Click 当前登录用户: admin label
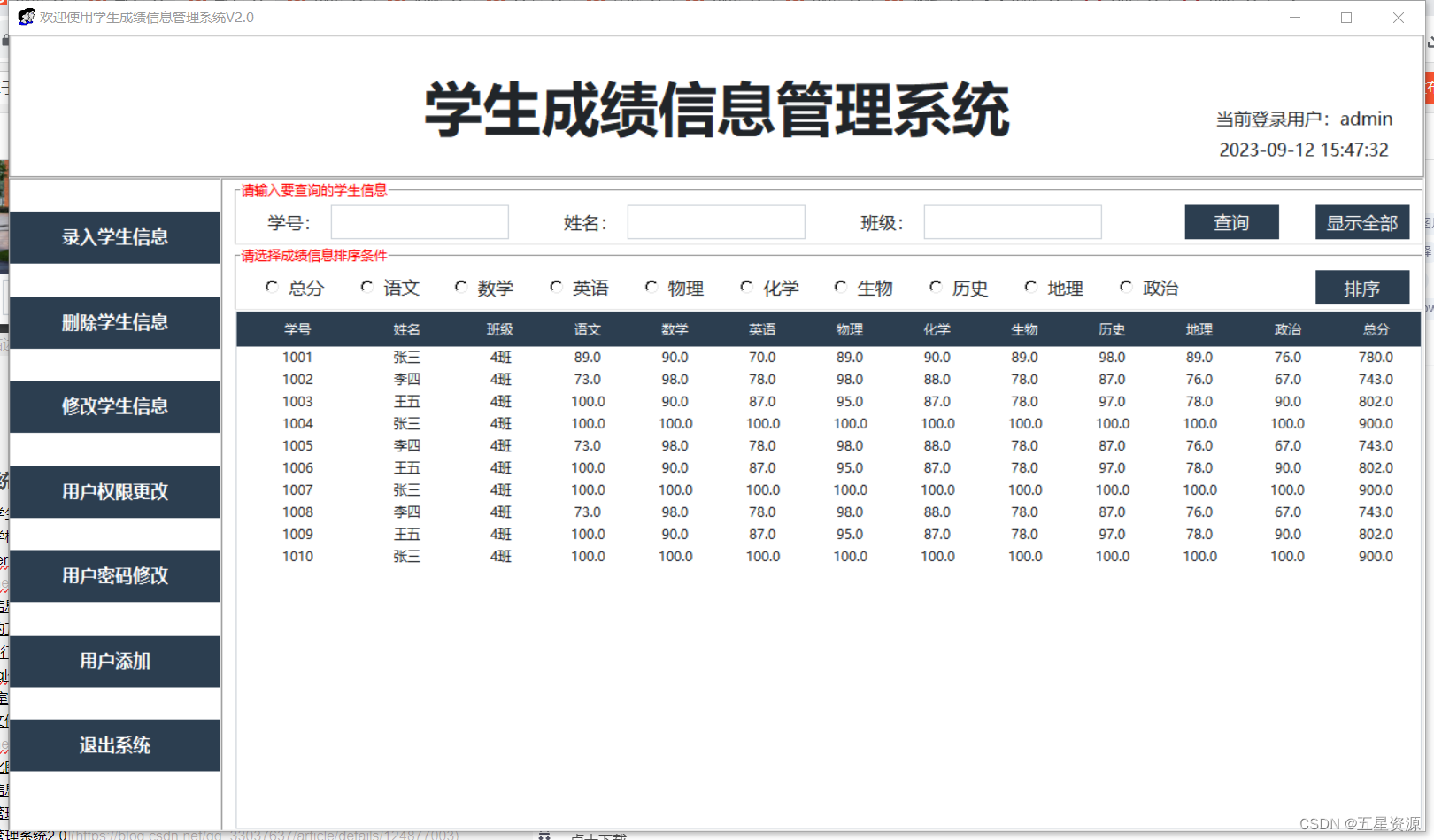 tap(1304, 119)
